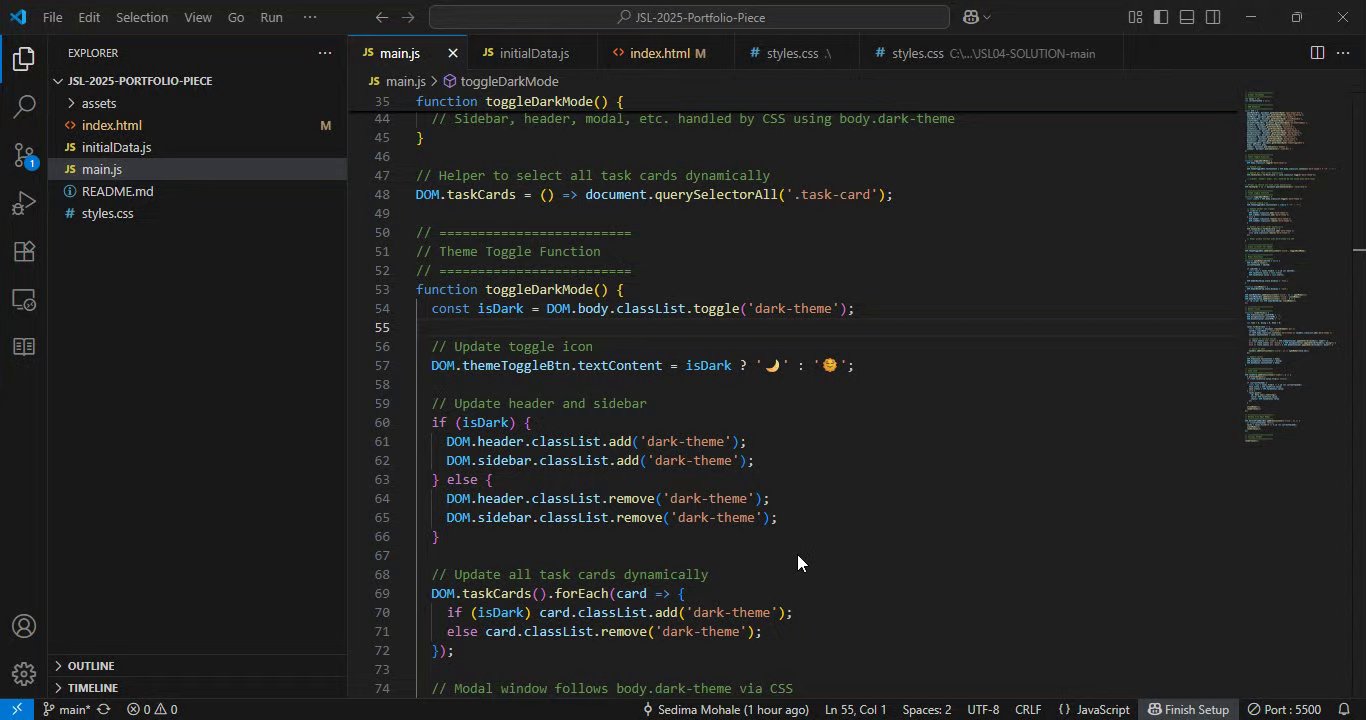Open Run and Debug view

pos(24,203)
